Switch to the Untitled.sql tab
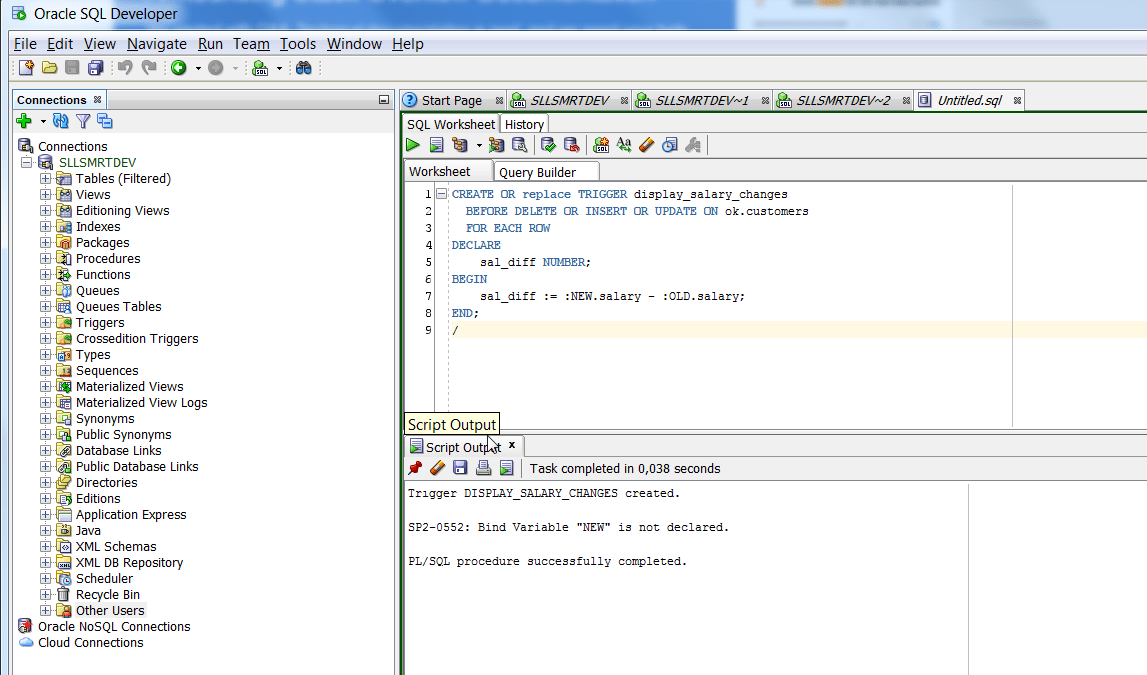1147x675 pixels. tap(969, 100)
